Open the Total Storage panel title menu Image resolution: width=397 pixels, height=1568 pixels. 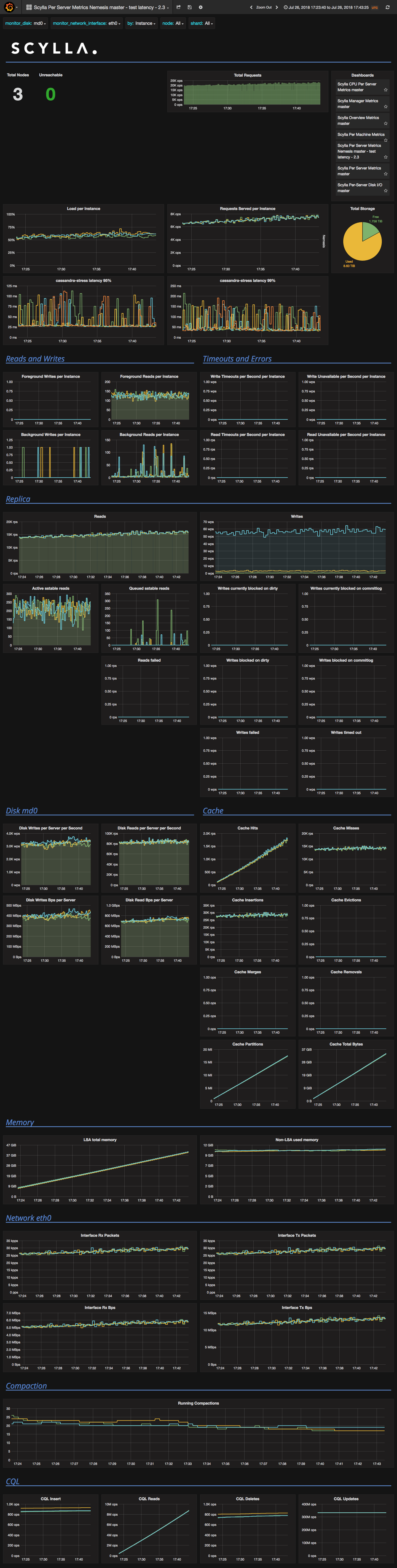(x=362, y=209)
